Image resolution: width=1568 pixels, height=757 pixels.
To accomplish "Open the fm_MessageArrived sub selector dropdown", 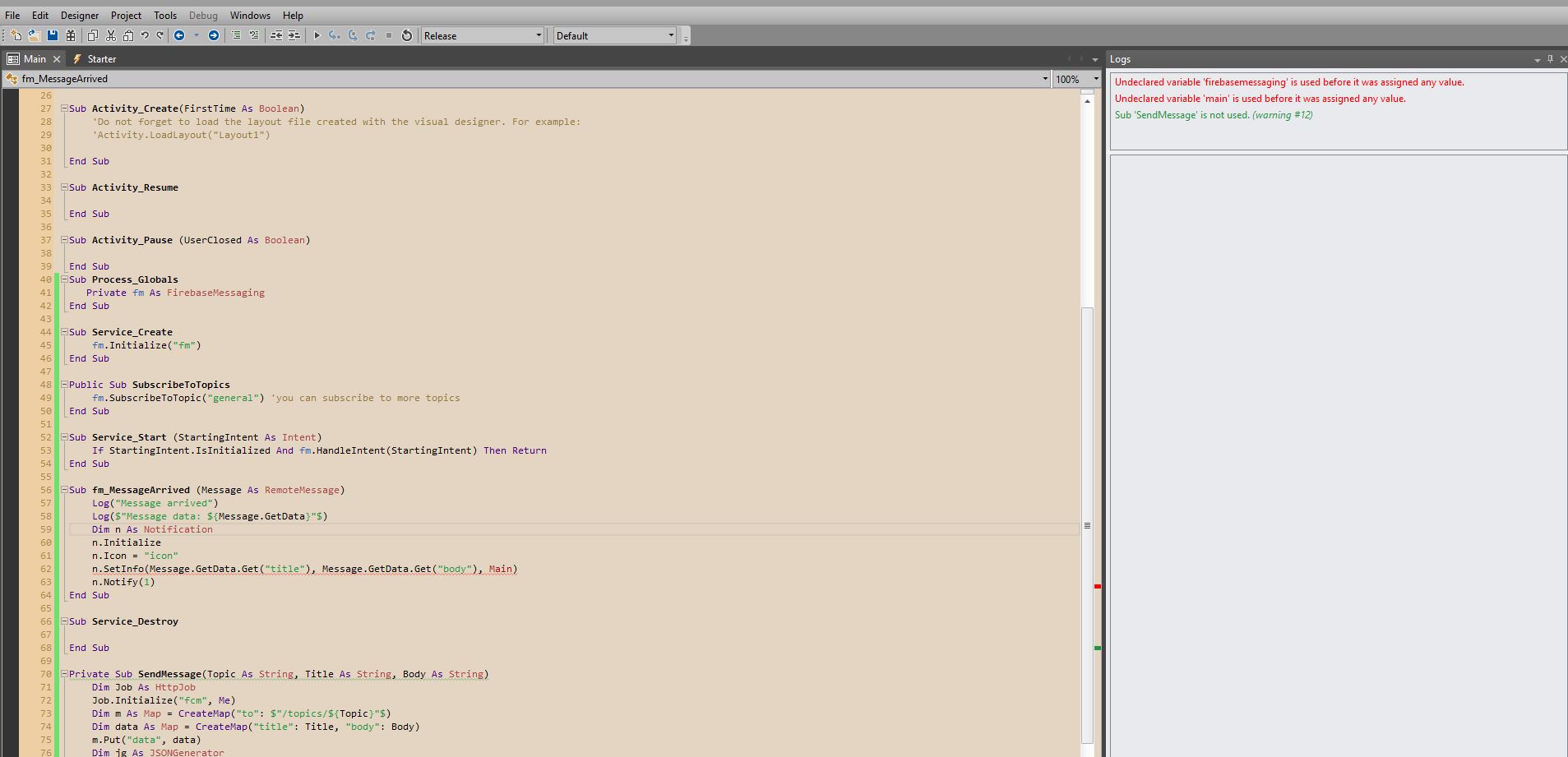I will (x=1045, y=79).
